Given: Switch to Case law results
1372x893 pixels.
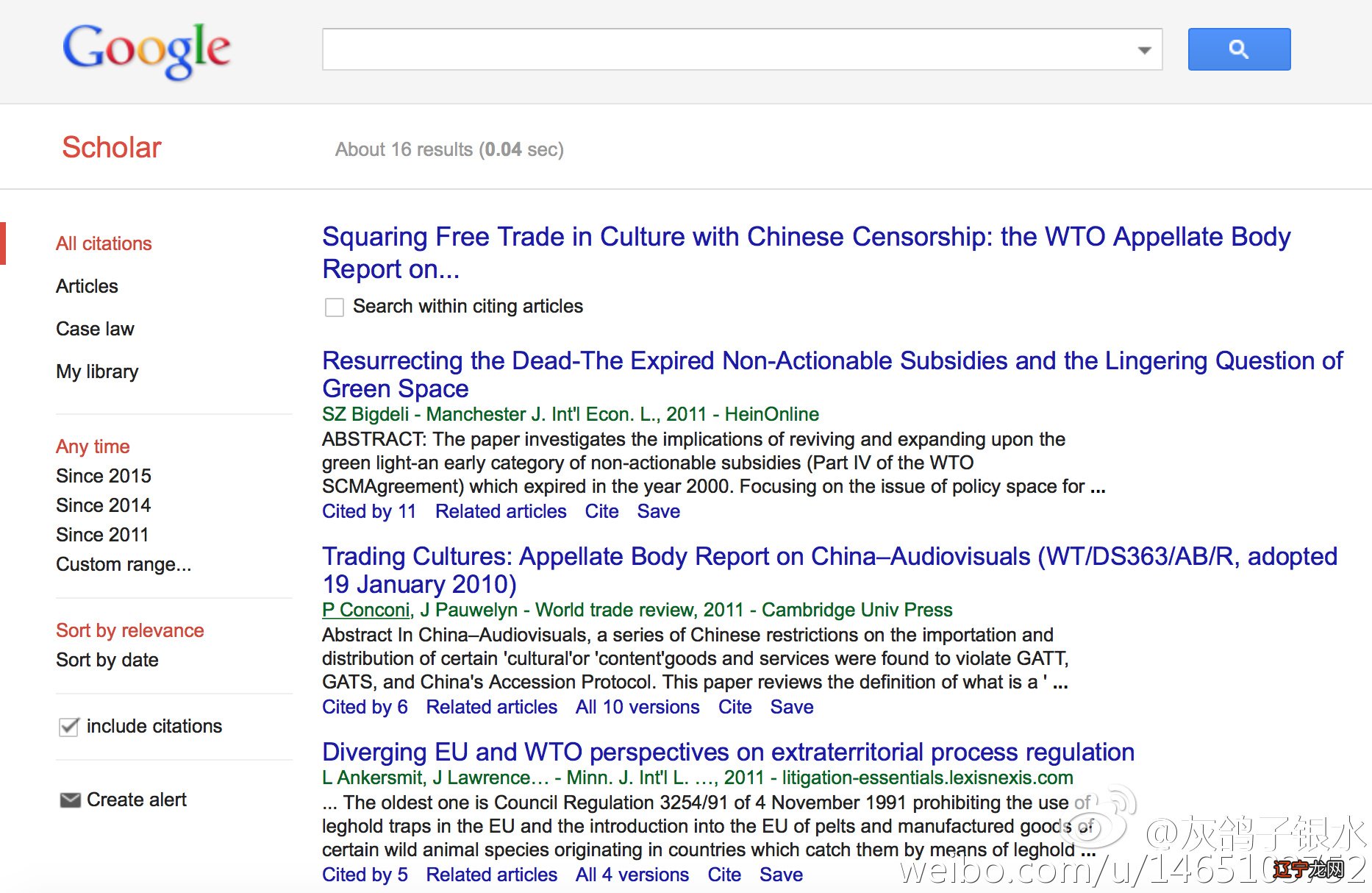Looking at the screenshot, I should [x=95, y=329].
